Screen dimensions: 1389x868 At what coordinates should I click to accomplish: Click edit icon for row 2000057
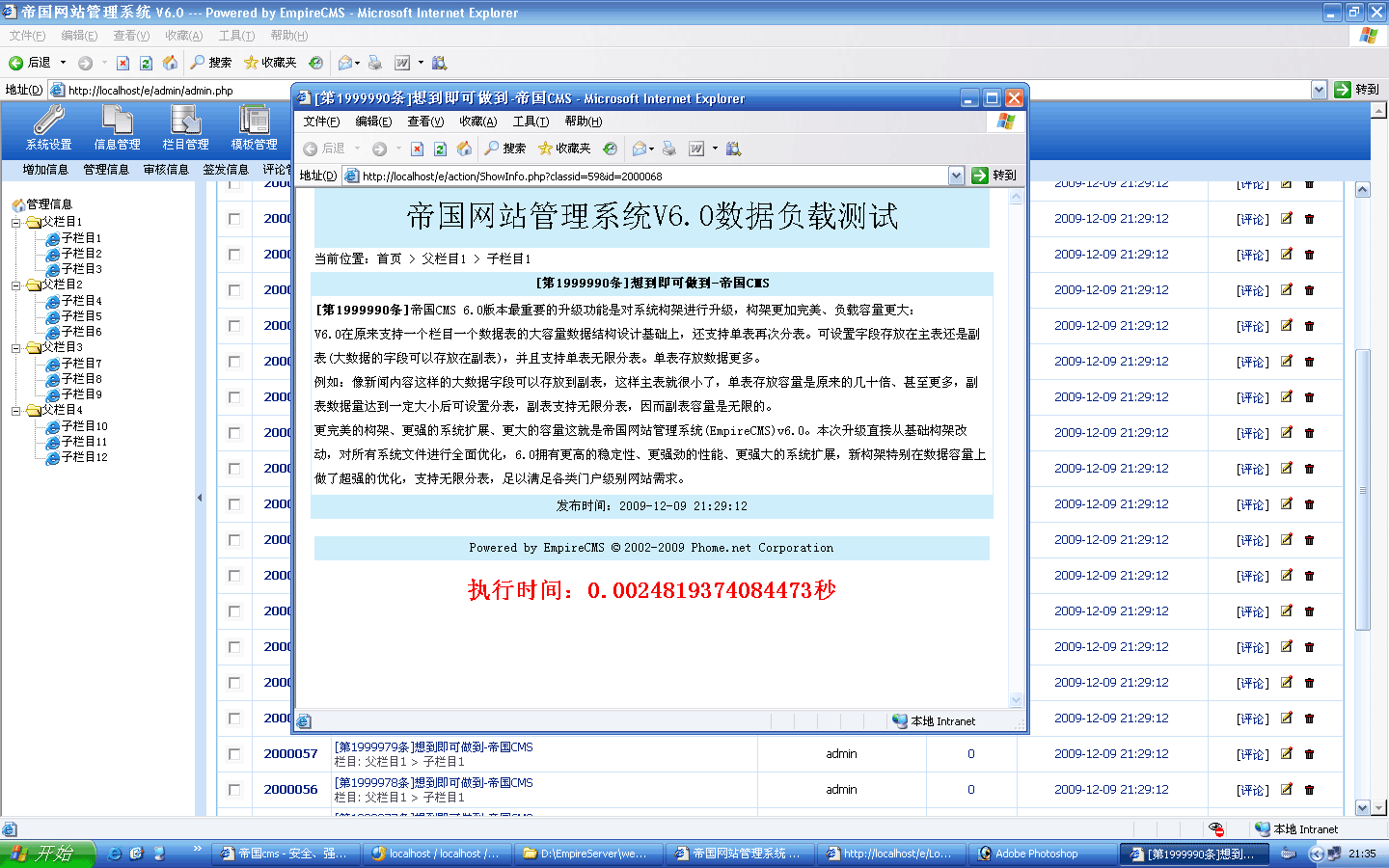1286,753
